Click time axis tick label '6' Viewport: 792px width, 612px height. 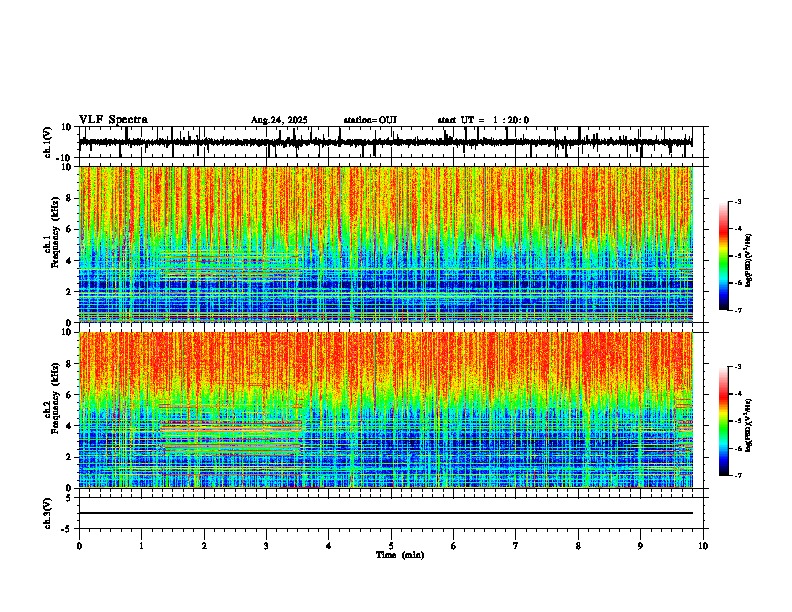click(x=454, y=546)
